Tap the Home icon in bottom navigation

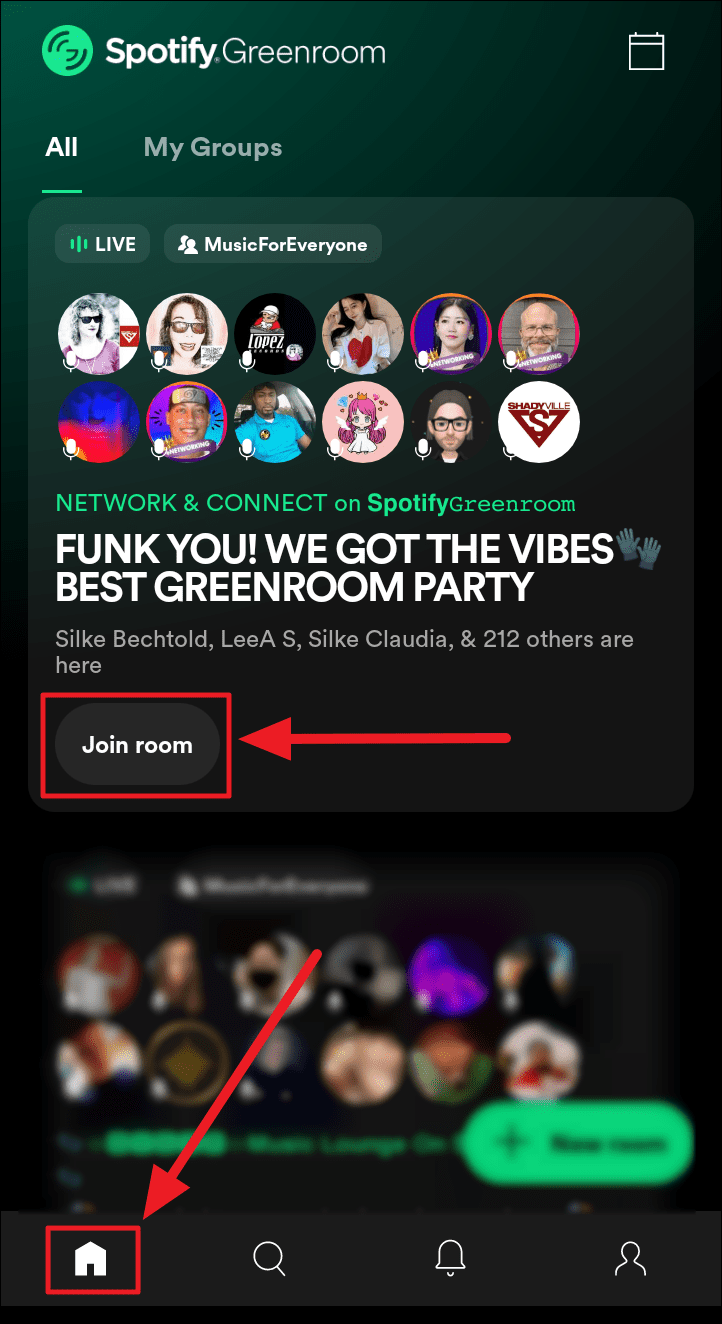click(x=91, y=1257)
